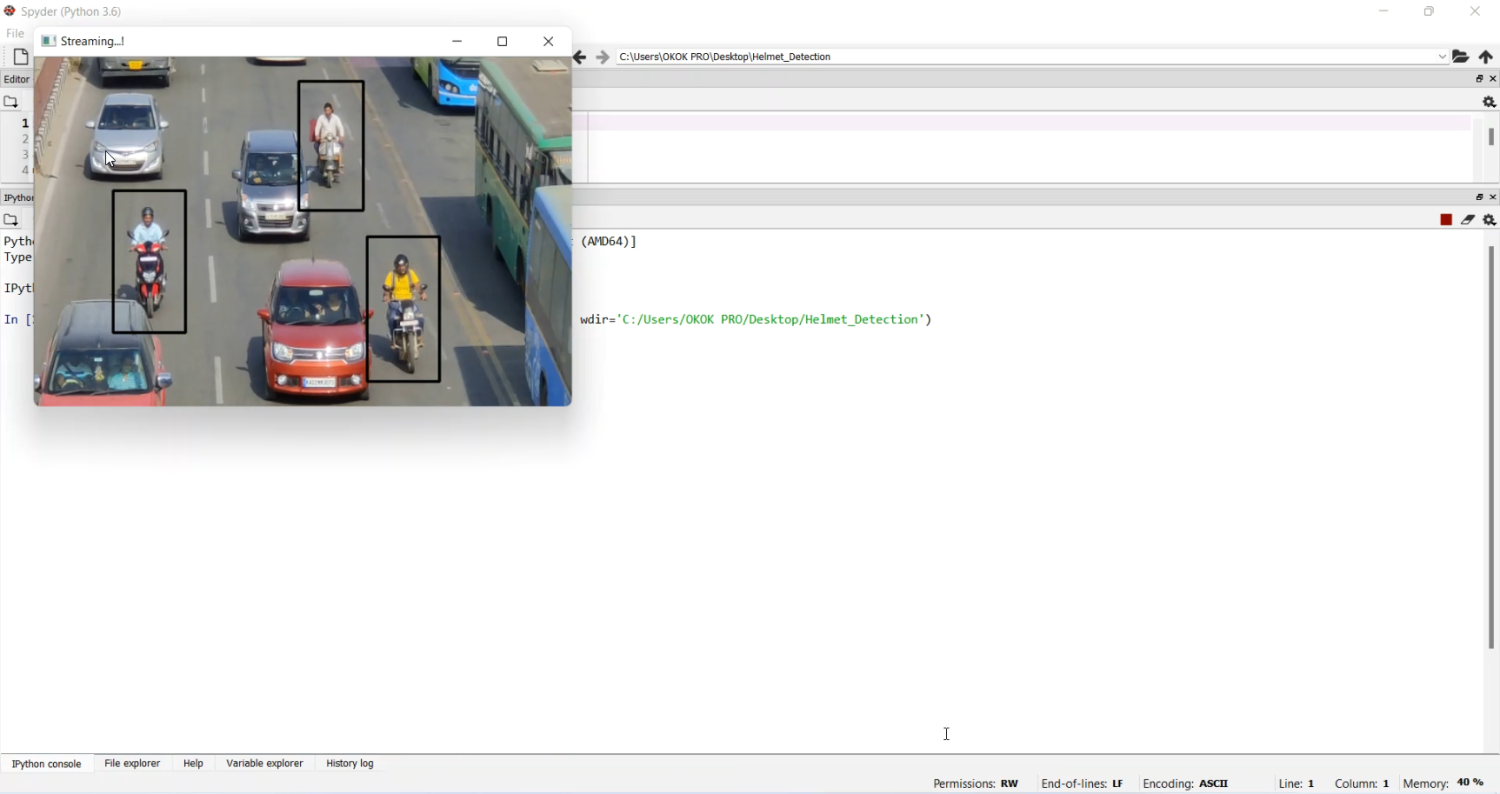Browse for a working directory folder icon
Viewport: 1500px width, 794px height.
point(1461,57)
